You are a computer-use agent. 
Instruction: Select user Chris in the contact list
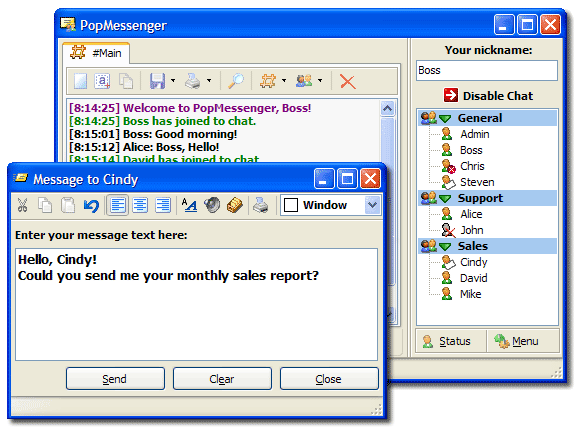click(x=472, y=166)
